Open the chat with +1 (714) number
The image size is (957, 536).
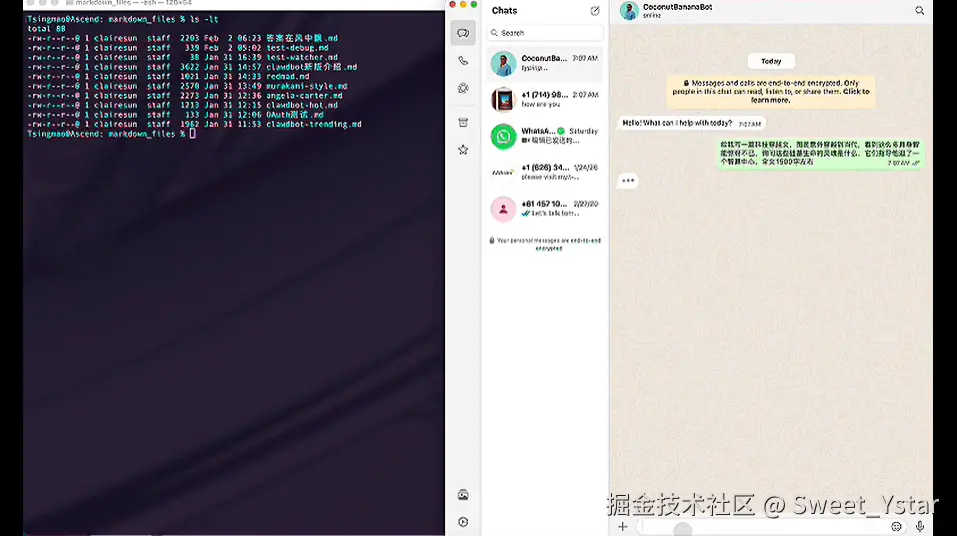[x=545, y=100]
